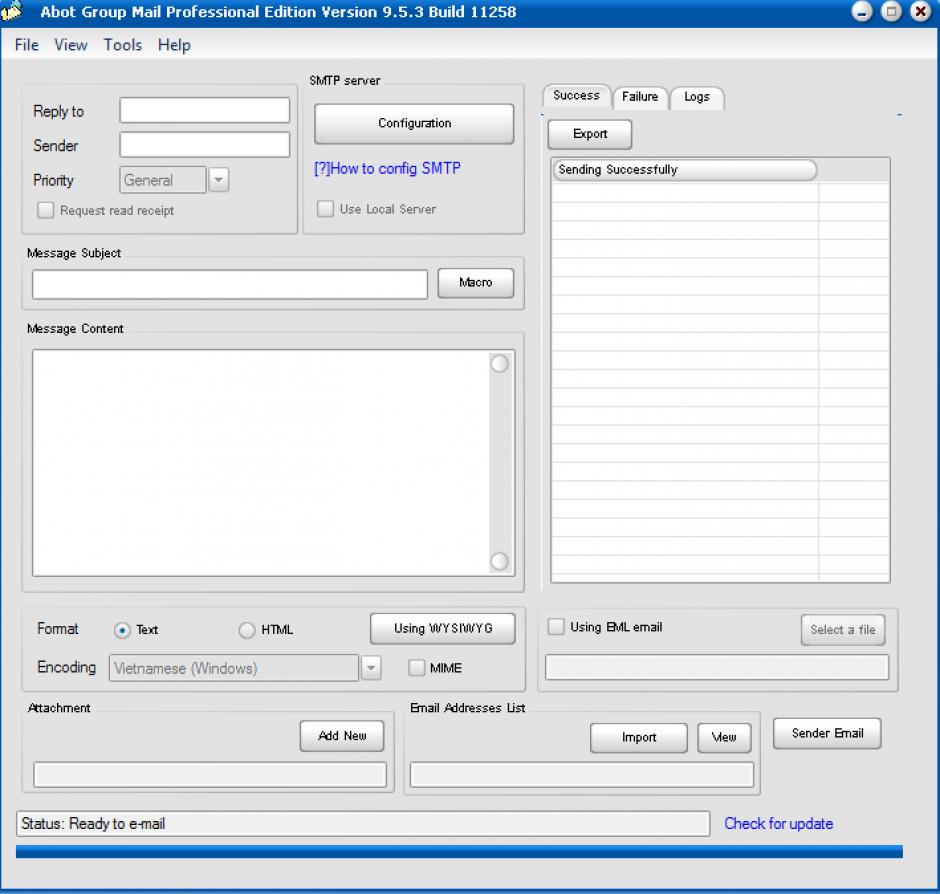Open the Tools menu
Viewport: 940px width, 894px height.
pyautogui.click(x=123, y=45)
